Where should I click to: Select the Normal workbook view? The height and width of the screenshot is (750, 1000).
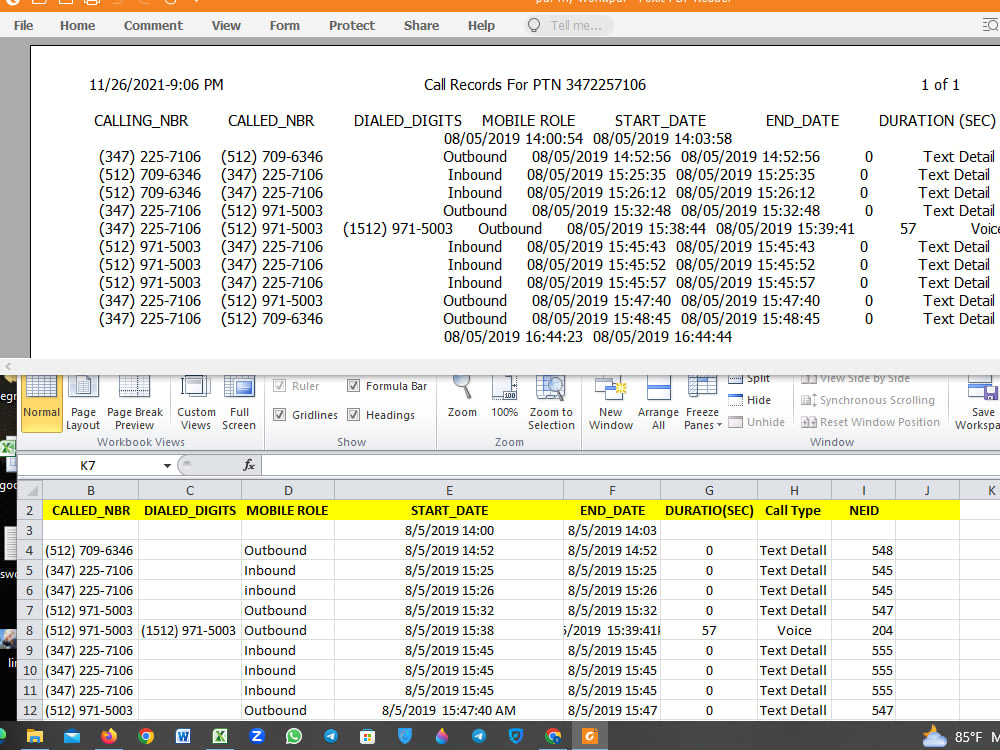[x=41, y=403]
